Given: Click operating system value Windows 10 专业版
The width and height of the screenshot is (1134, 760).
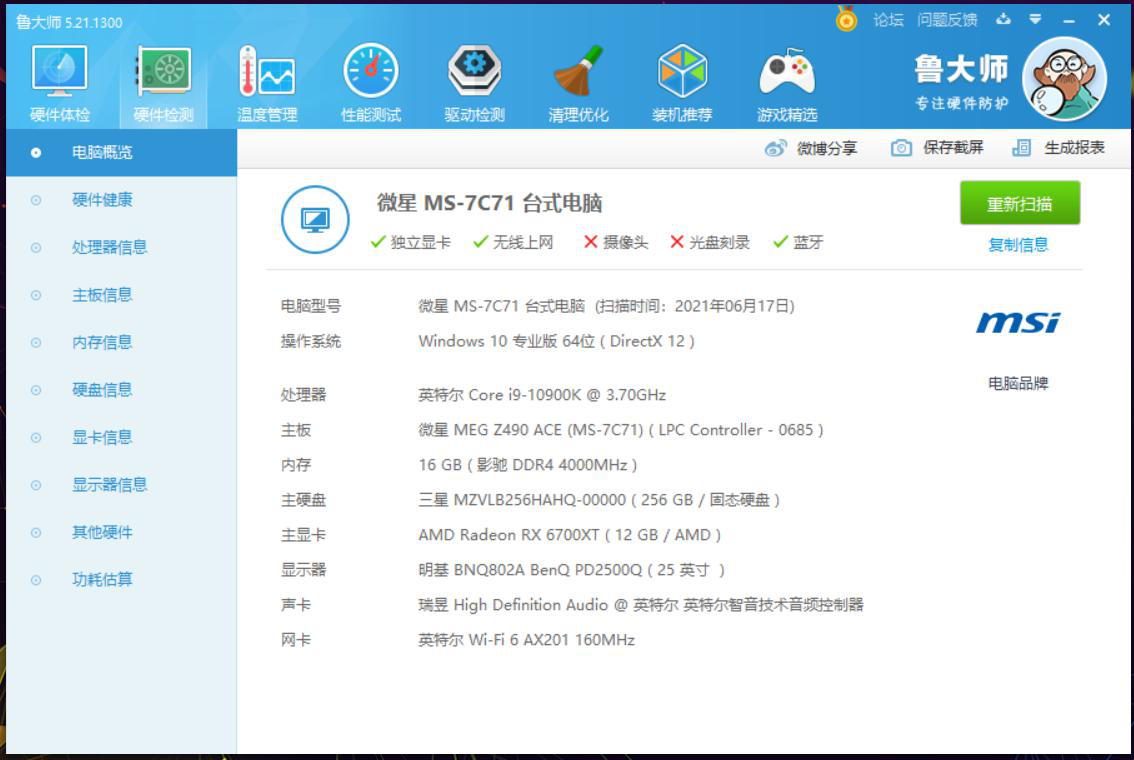Looking at the screenshot, I should 556,341.
